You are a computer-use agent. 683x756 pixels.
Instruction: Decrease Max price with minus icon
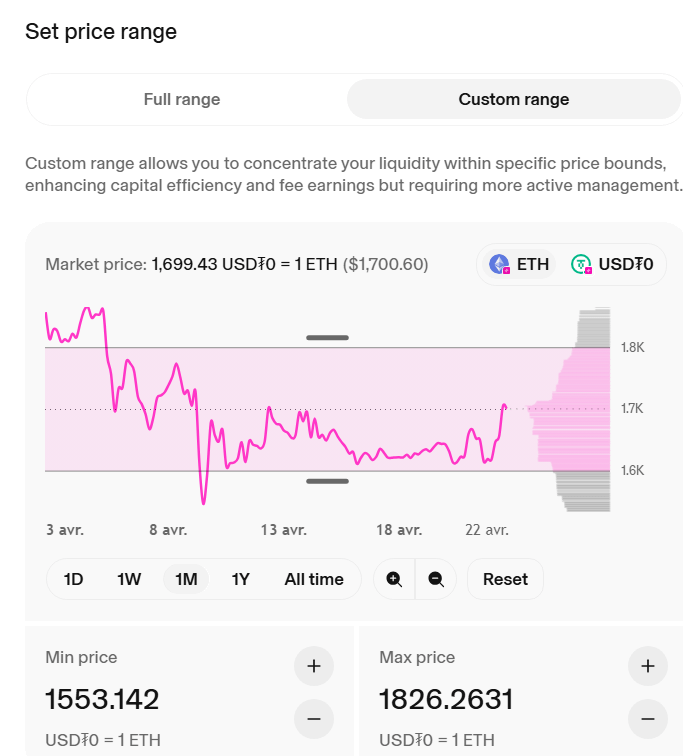click(x=648, y=719)
